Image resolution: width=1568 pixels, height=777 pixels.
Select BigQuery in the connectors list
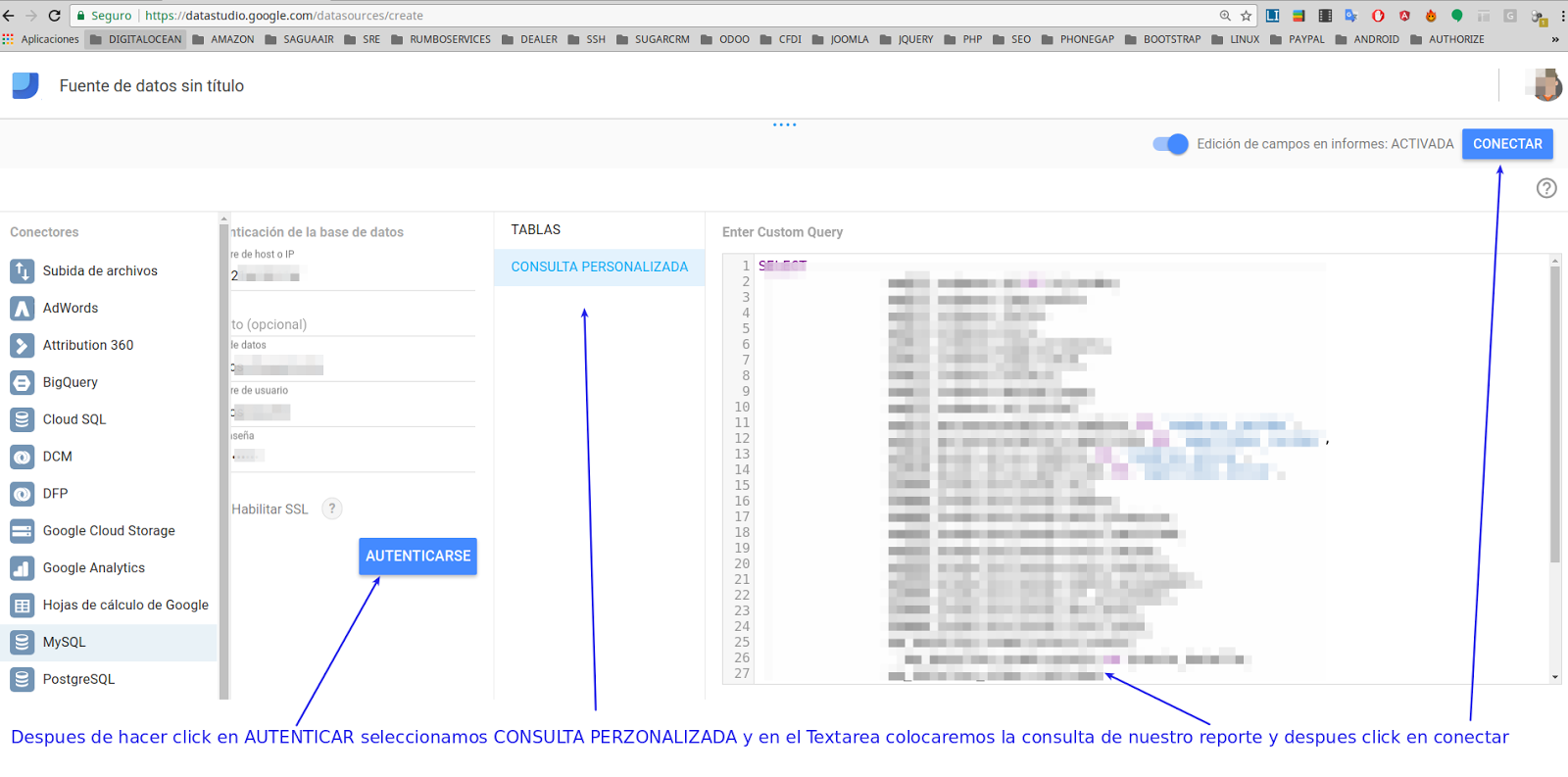click(109, 382)
